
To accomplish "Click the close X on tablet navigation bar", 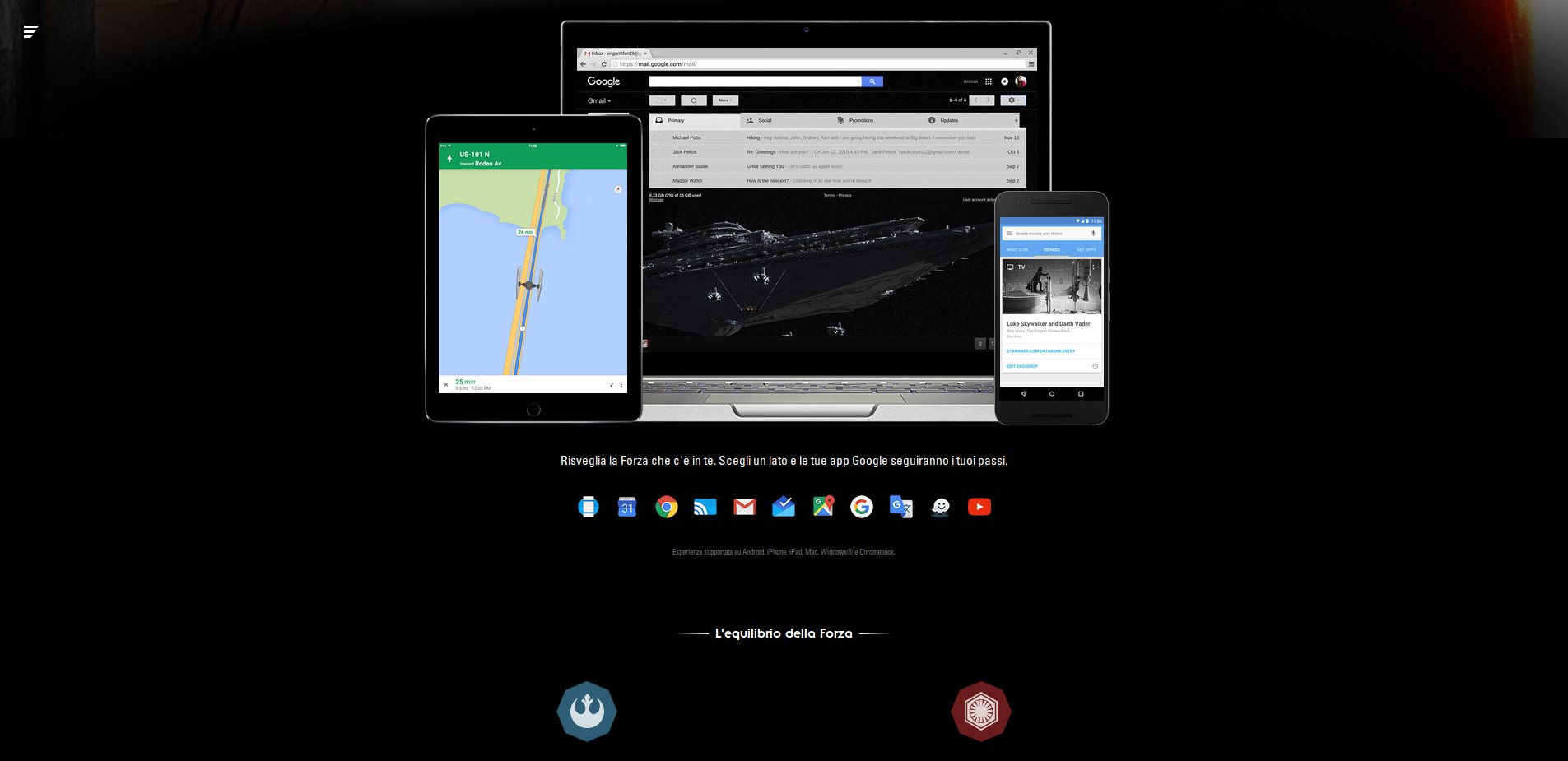I will (x=446, y=384).
